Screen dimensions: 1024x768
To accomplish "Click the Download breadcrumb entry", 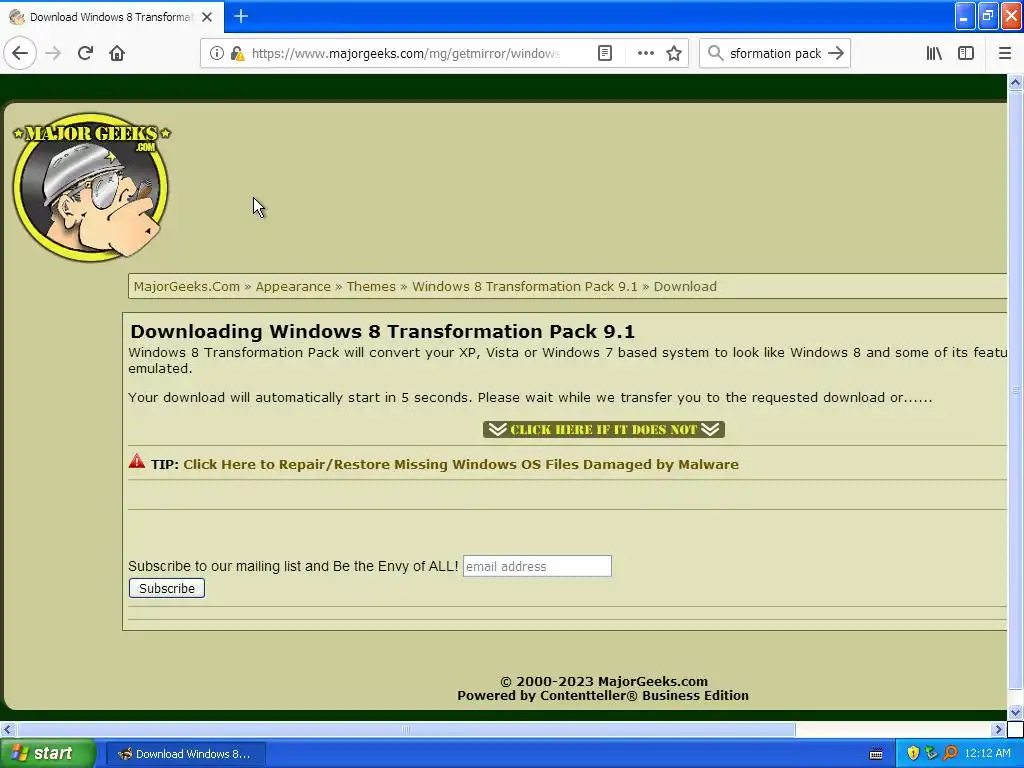I will pyautogui.click(x=685, y=287).
